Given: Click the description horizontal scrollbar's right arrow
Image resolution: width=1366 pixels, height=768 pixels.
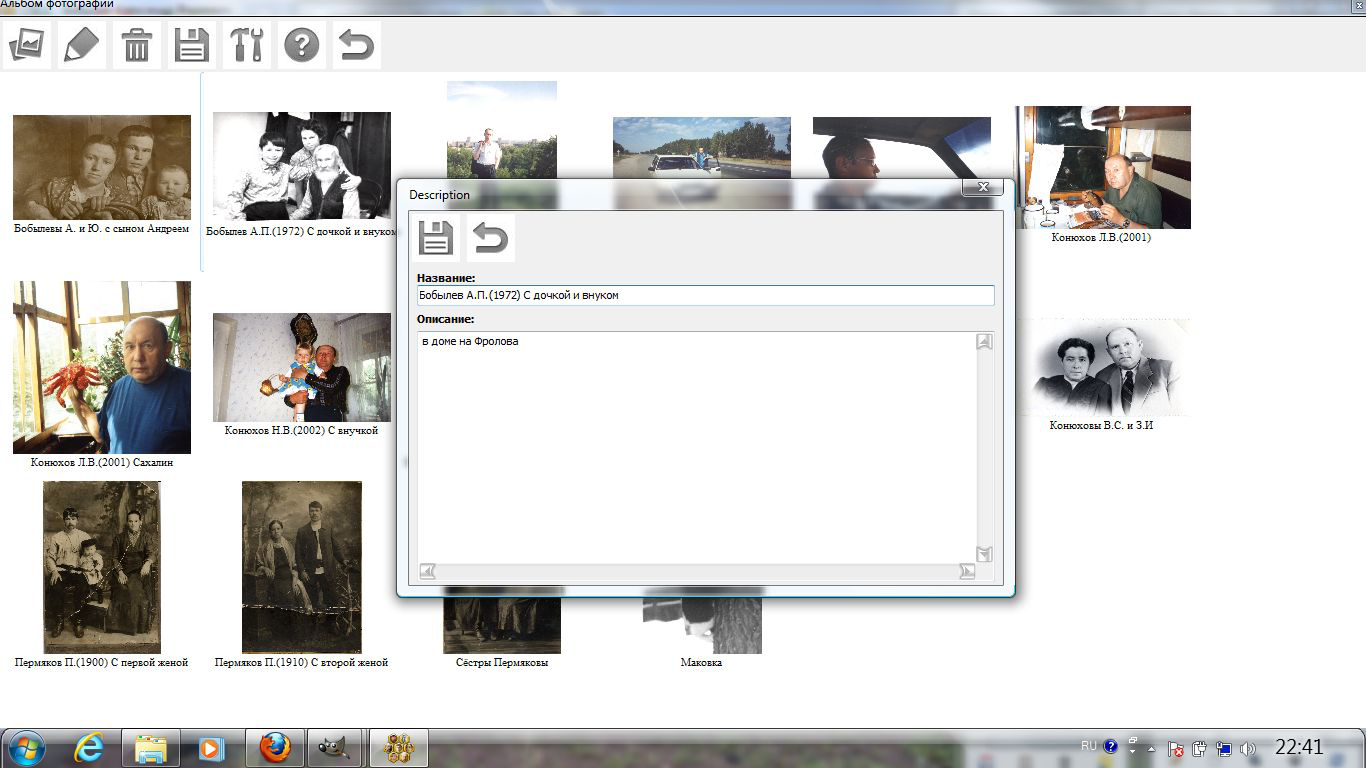Looking at the screenshot, I should coord(967,571).
